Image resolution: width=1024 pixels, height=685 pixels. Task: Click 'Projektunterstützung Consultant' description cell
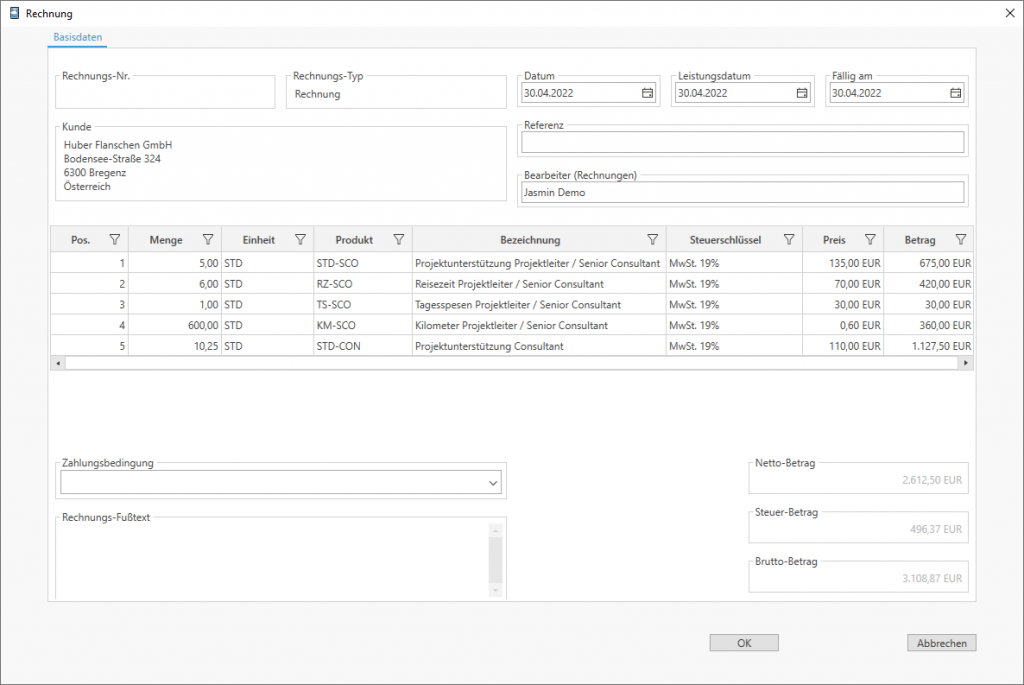tap(539, 346)
